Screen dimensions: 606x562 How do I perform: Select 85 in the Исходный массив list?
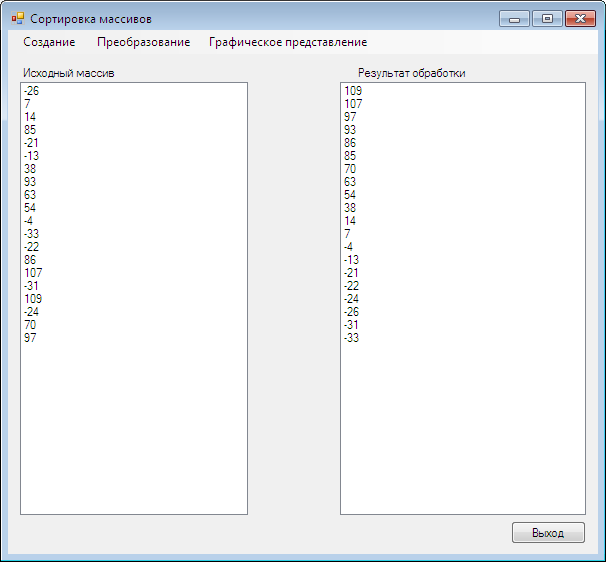tap(134, 130)
